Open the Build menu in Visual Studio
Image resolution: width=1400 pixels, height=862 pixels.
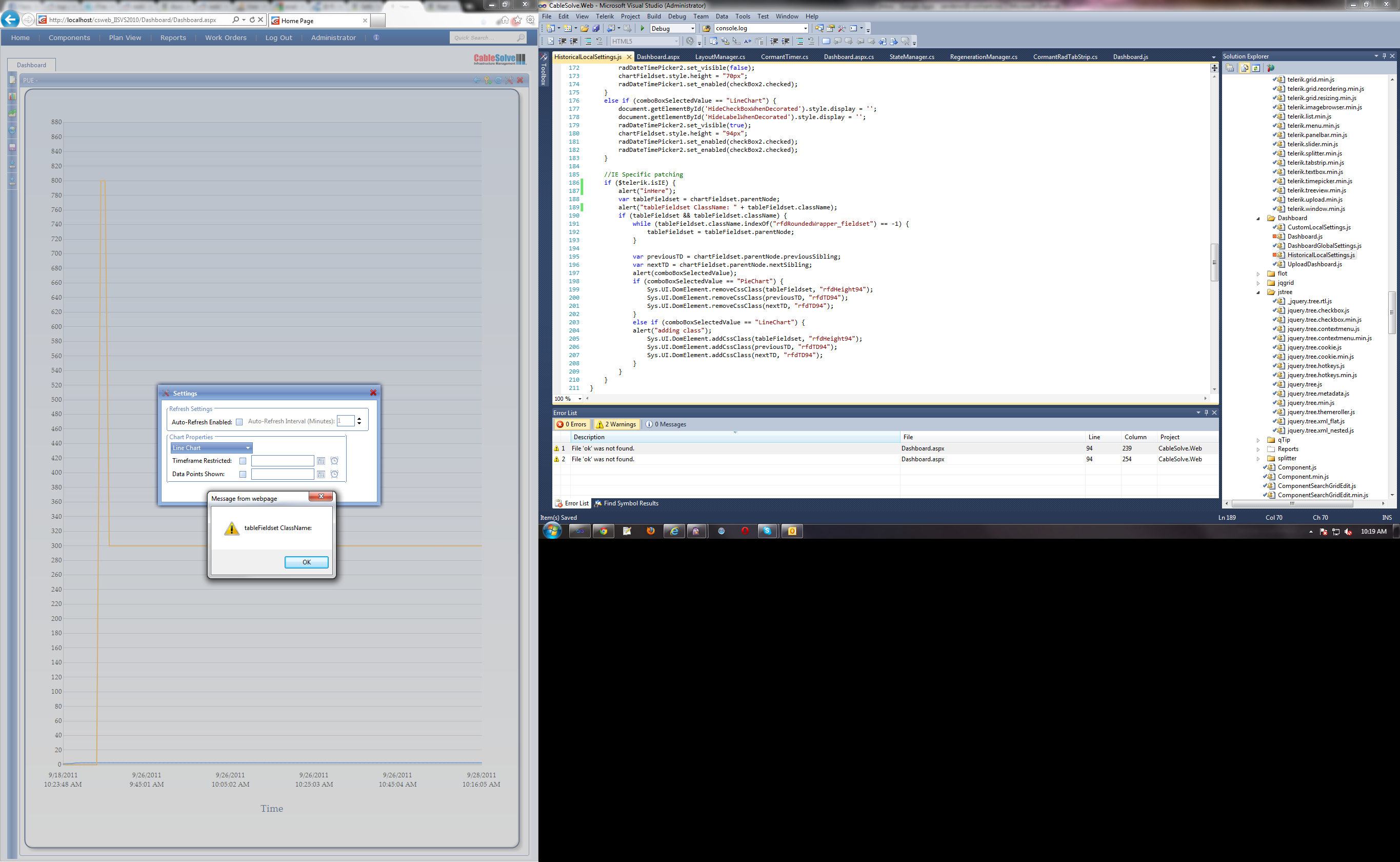653,16
